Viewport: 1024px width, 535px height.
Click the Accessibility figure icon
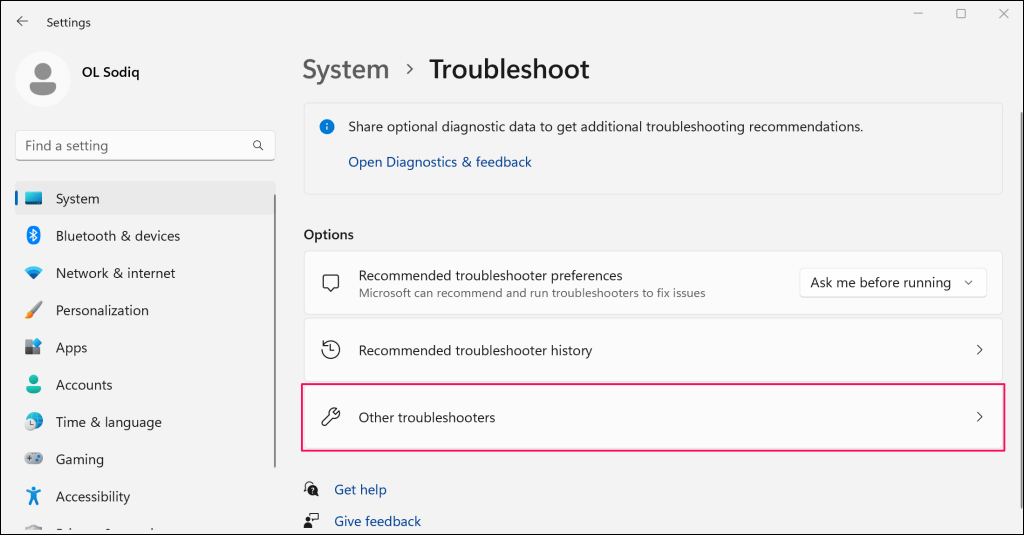coord(34,496)
